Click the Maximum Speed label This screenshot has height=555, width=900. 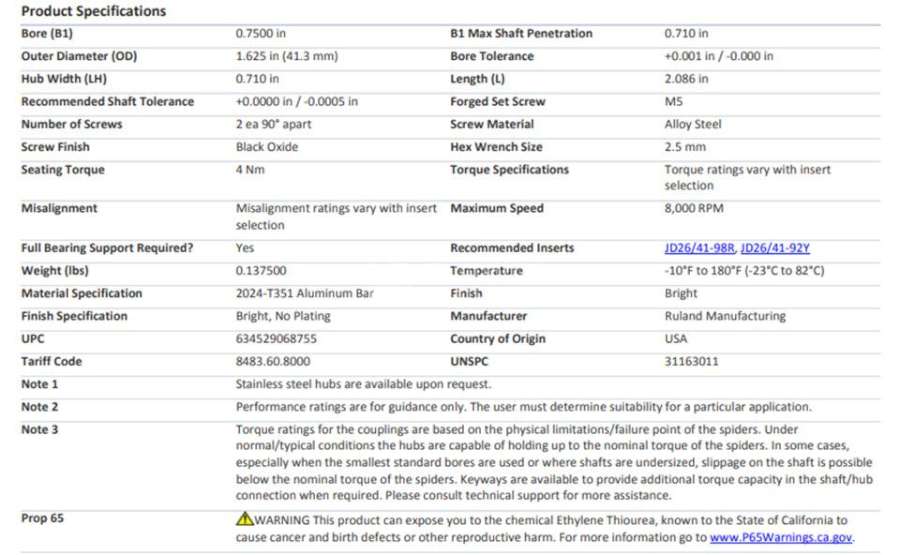[497, 208]
